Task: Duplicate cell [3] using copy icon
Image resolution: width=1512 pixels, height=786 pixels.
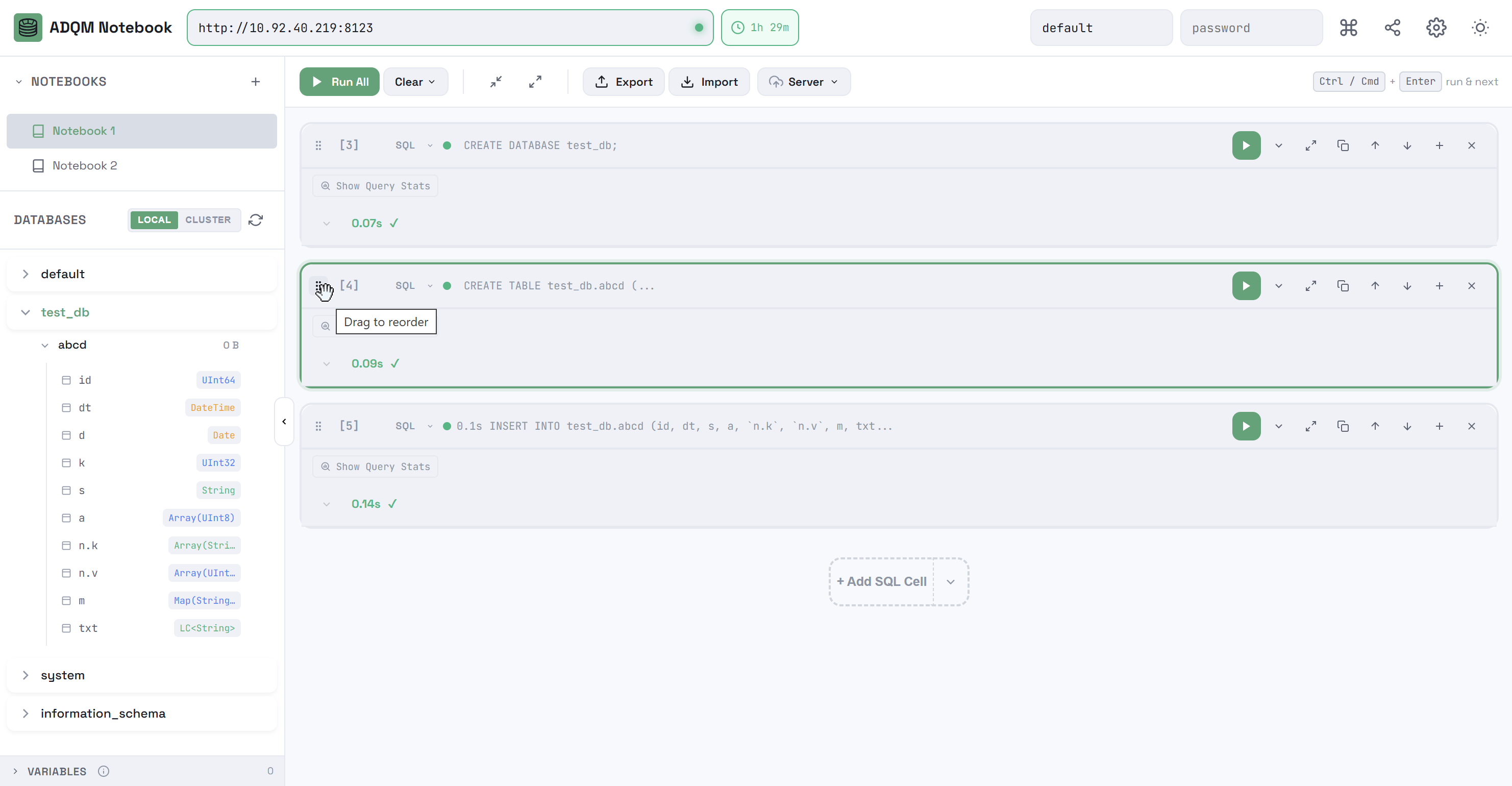Action: click(1343, 145)
